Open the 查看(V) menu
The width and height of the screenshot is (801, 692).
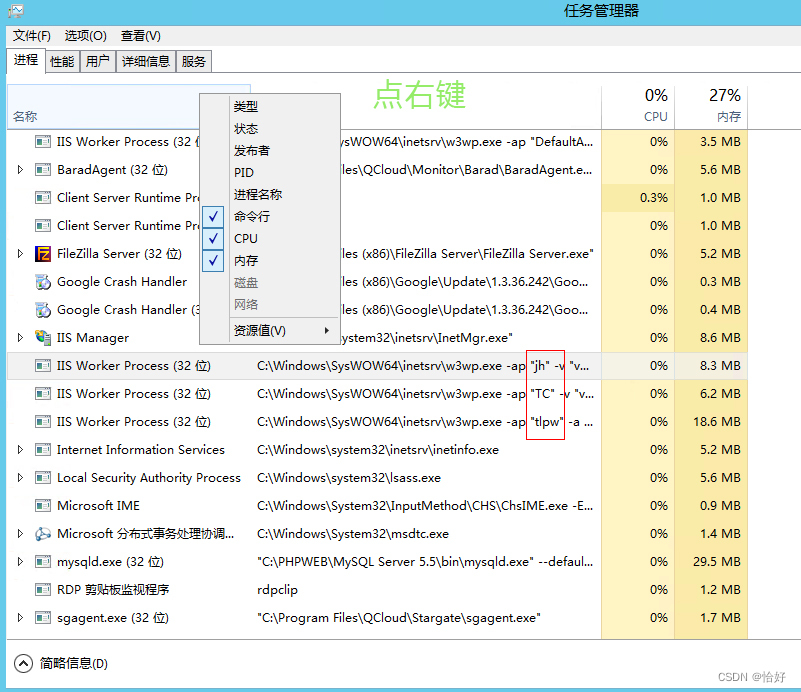tap(140, 36)
